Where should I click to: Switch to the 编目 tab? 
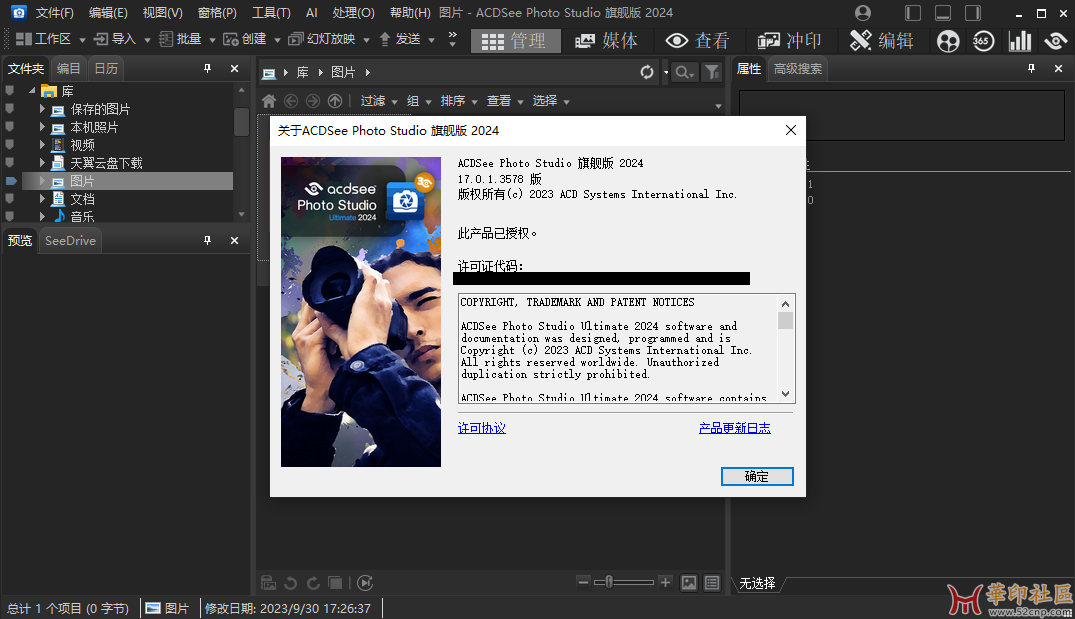[x=69, y=69]
